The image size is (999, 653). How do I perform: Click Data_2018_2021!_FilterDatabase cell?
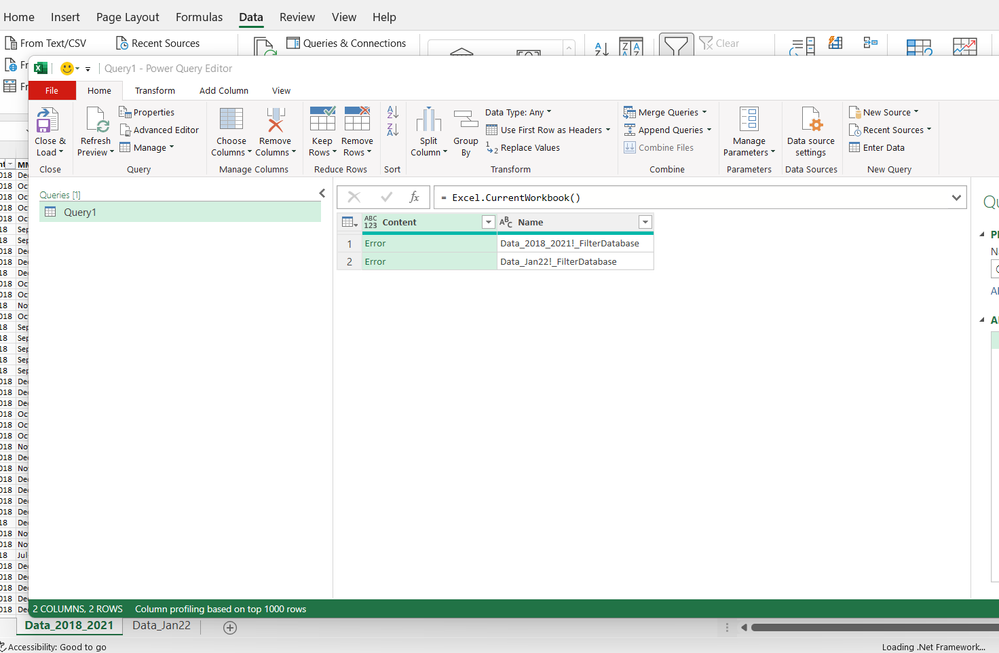[575, 243]
